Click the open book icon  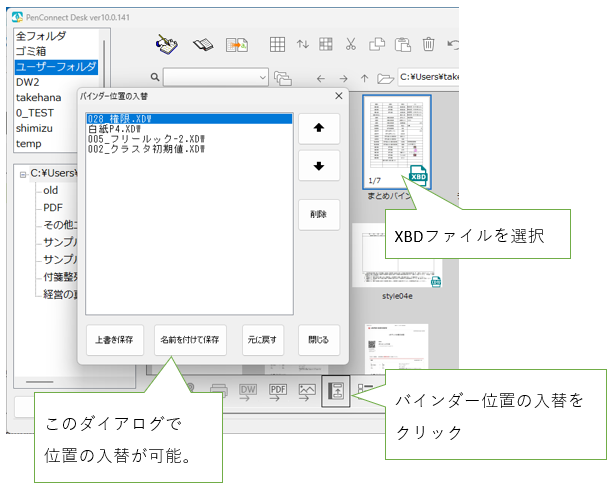tap(203, 44)
